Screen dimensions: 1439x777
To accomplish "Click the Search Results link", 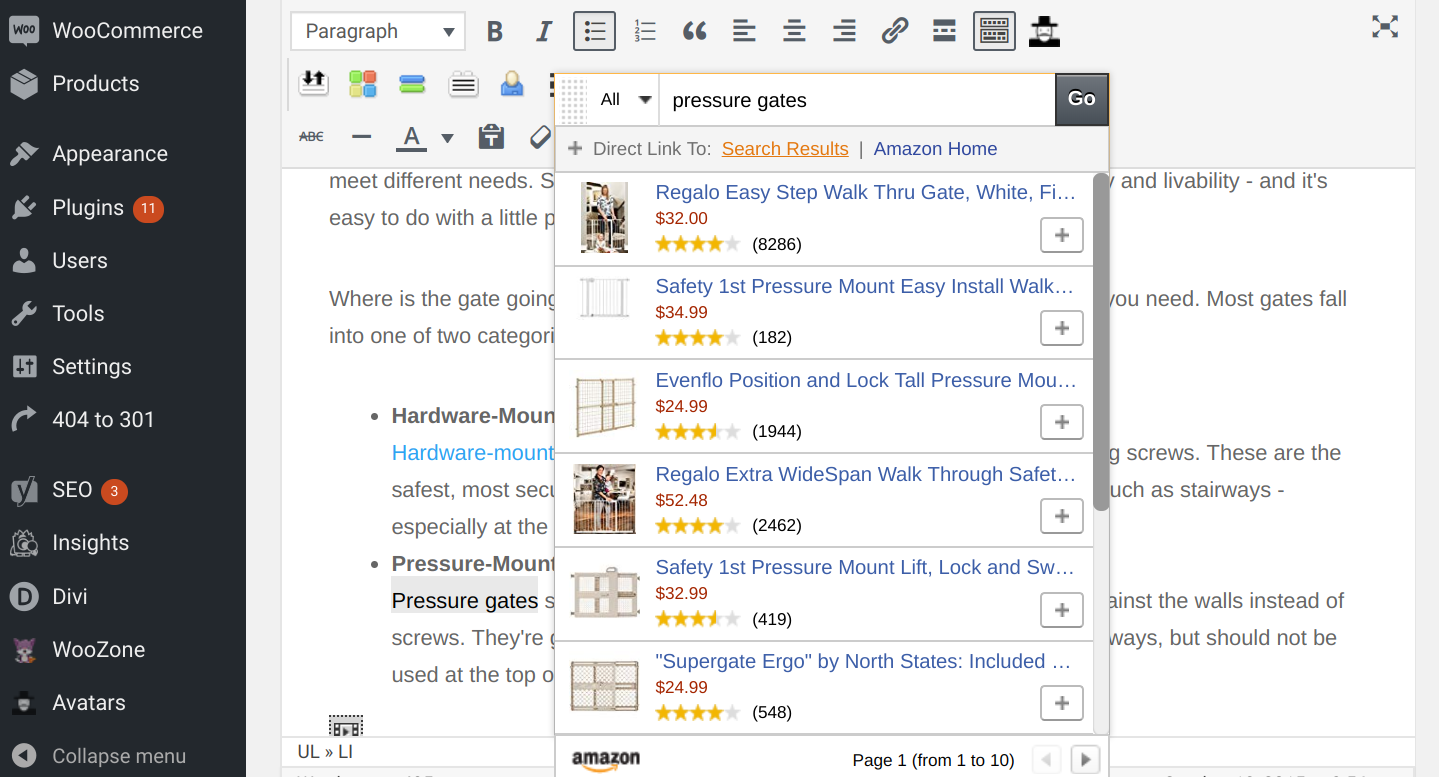I will pyautogui.click(x=785, y=149).
